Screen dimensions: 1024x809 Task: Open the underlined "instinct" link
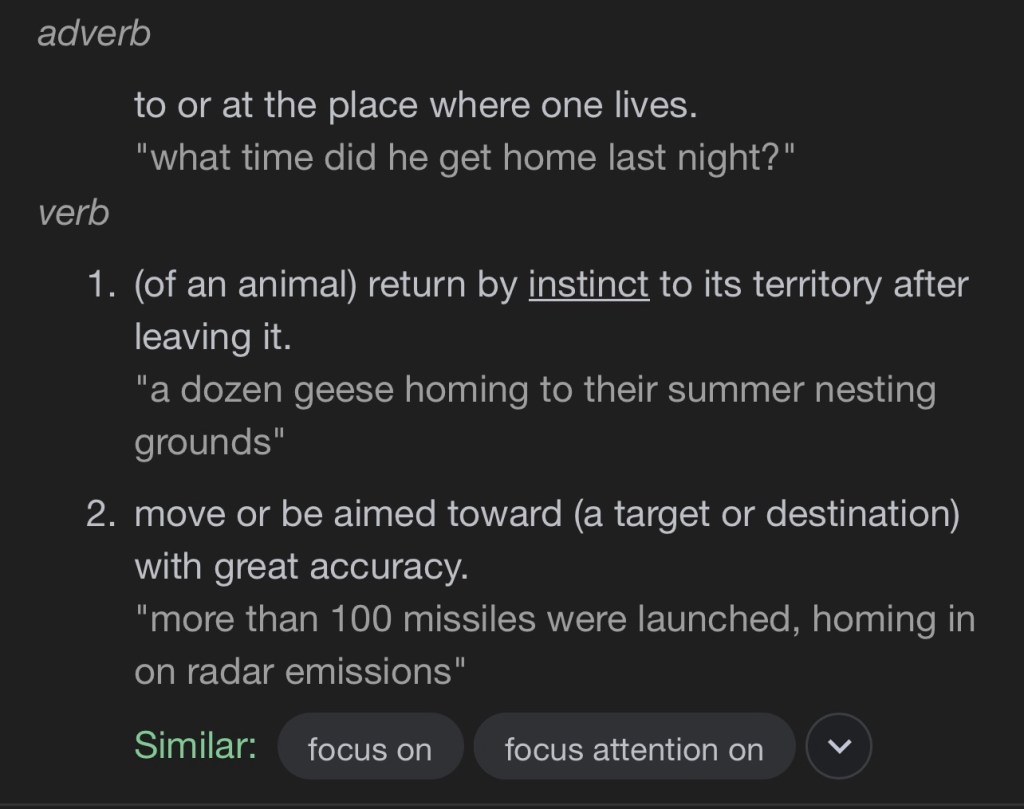point(588,285)
